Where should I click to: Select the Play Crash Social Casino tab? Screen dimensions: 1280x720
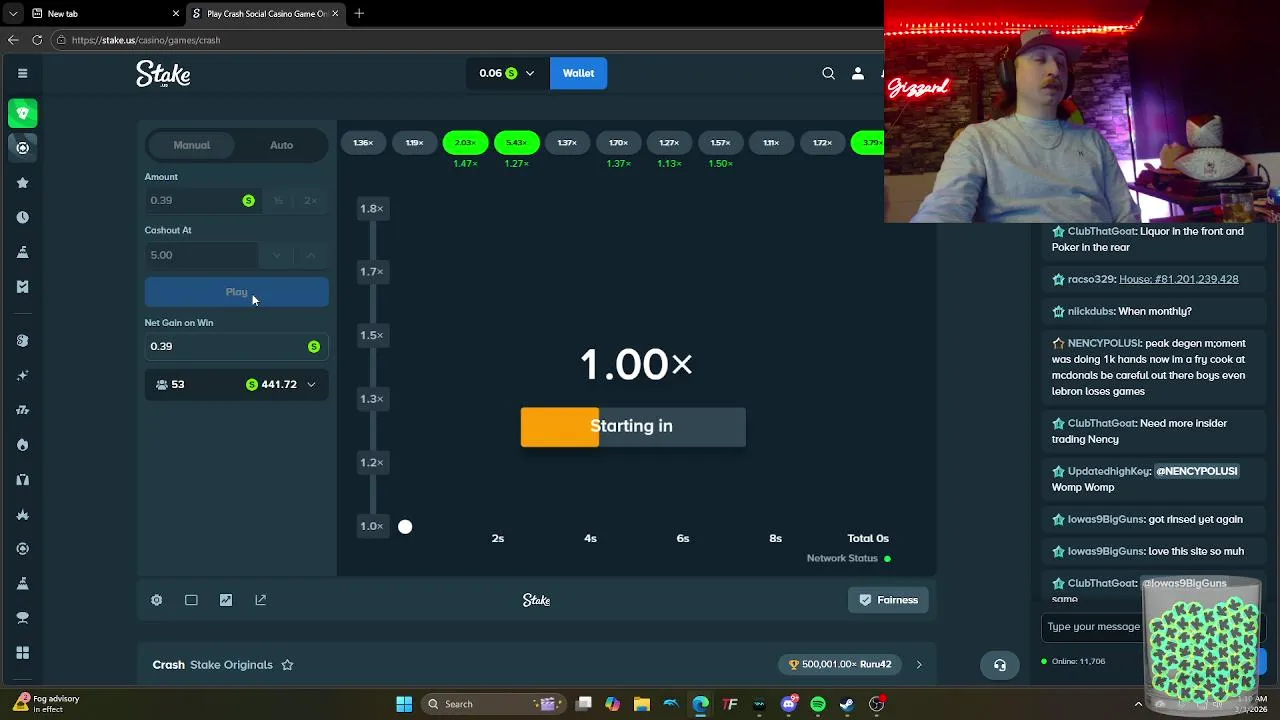click(266, 13)
